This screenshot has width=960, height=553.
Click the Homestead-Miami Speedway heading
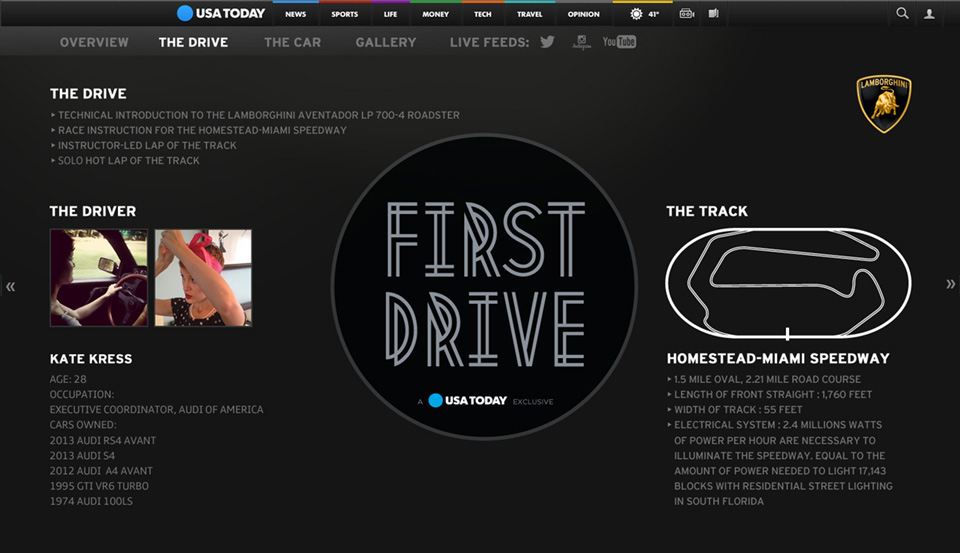(x=778, y=359)
